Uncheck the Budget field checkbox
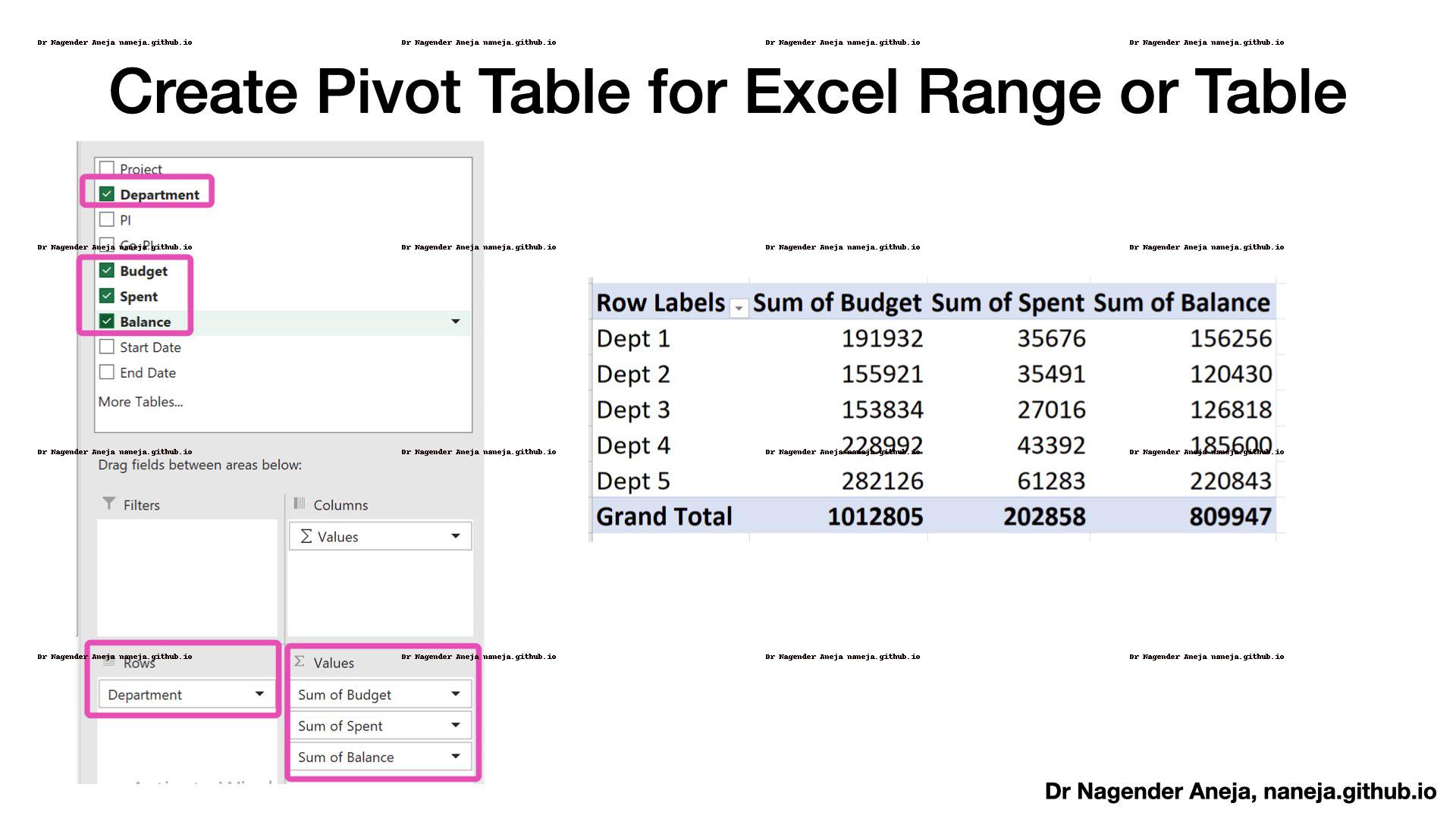Viewport: 1456px width, 819px height. [x=107, y=270]
